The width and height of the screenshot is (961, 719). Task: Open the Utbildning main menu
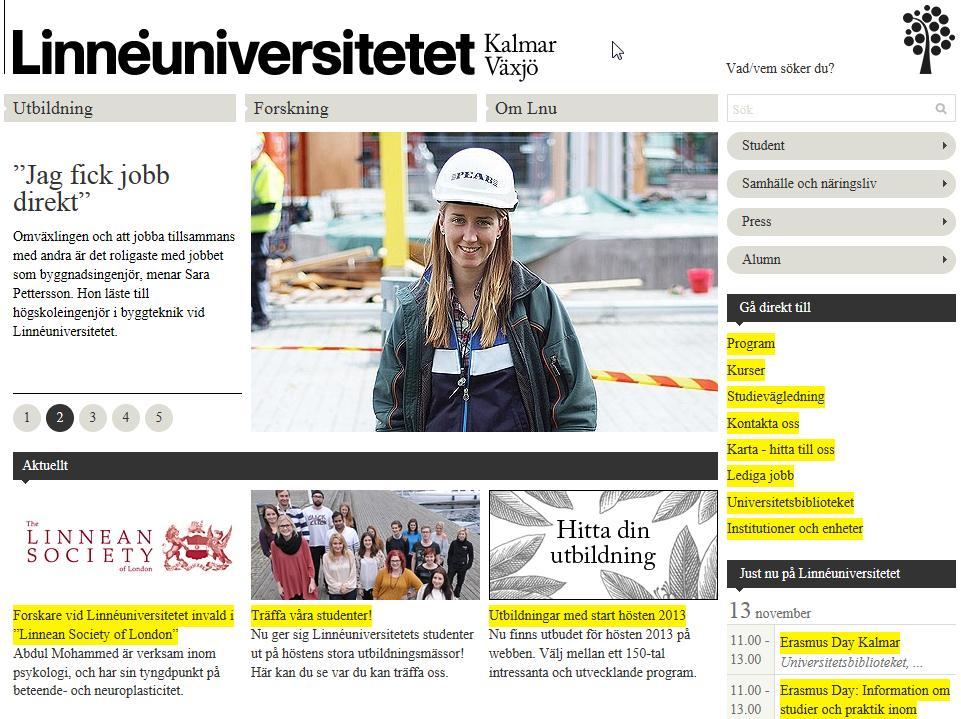(x=120, y=108)
